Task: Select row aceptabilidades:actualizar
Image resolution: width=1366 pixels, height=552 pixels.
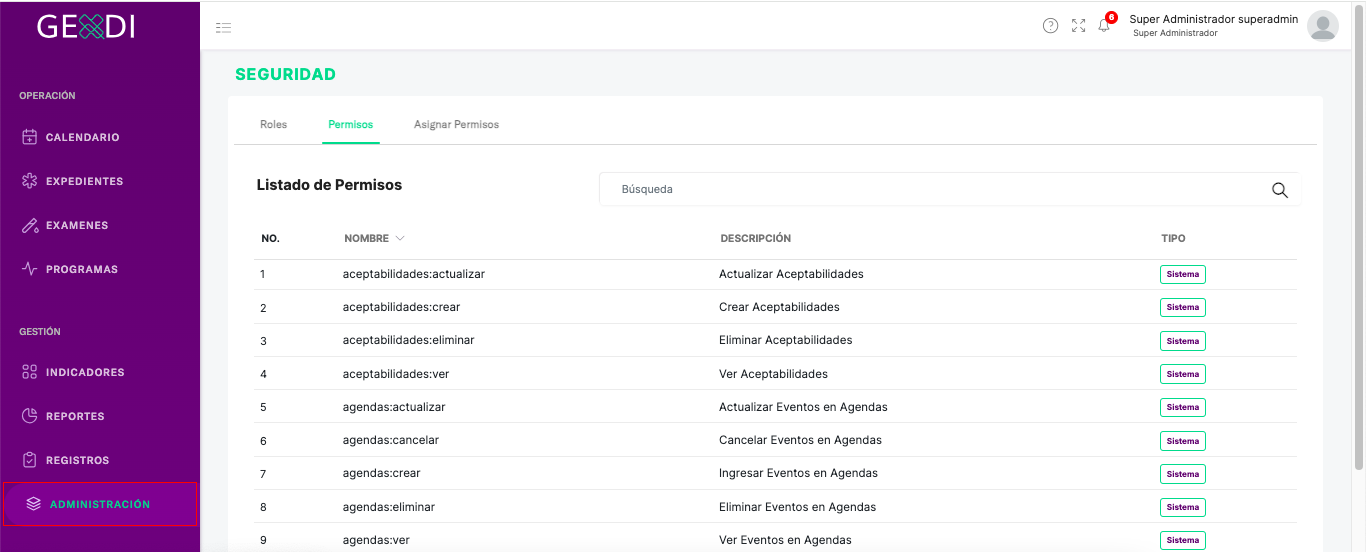Action: click(775, 274)
